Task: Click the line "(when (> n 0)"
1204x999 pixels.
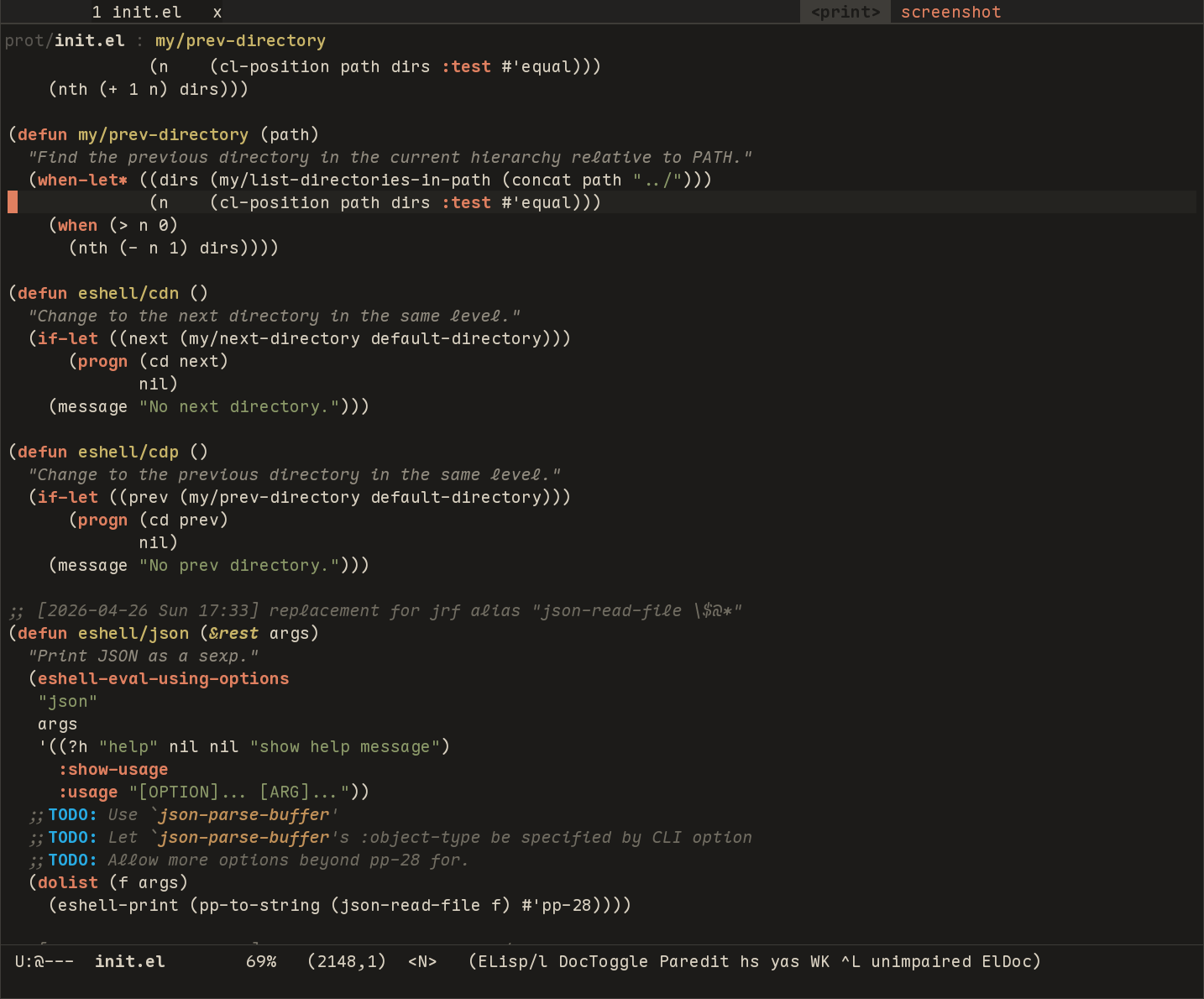Action: click(x=113, y=225)
